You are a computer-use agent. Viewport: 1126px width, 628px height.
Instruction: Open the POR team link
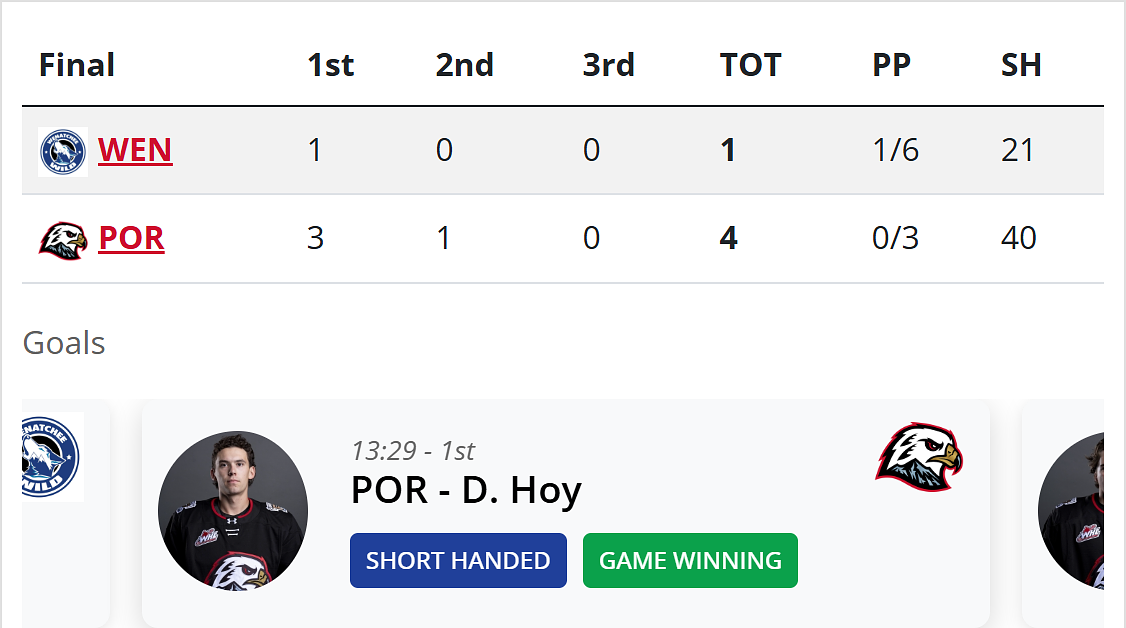pyautogui.click(x=131, y=238)
